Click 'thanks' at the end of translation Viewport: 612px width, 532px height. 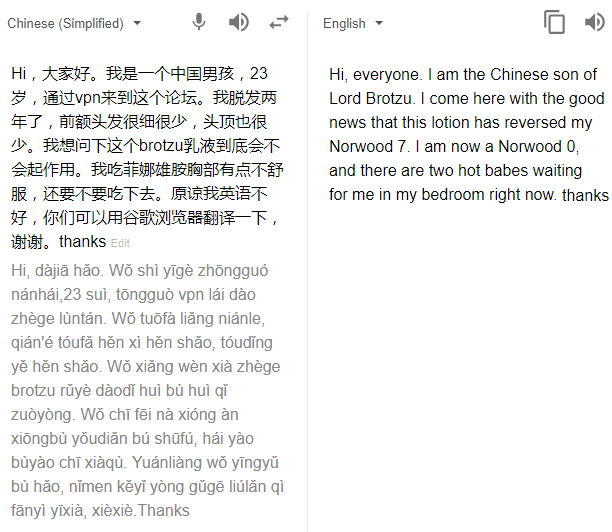pos(585,195)
